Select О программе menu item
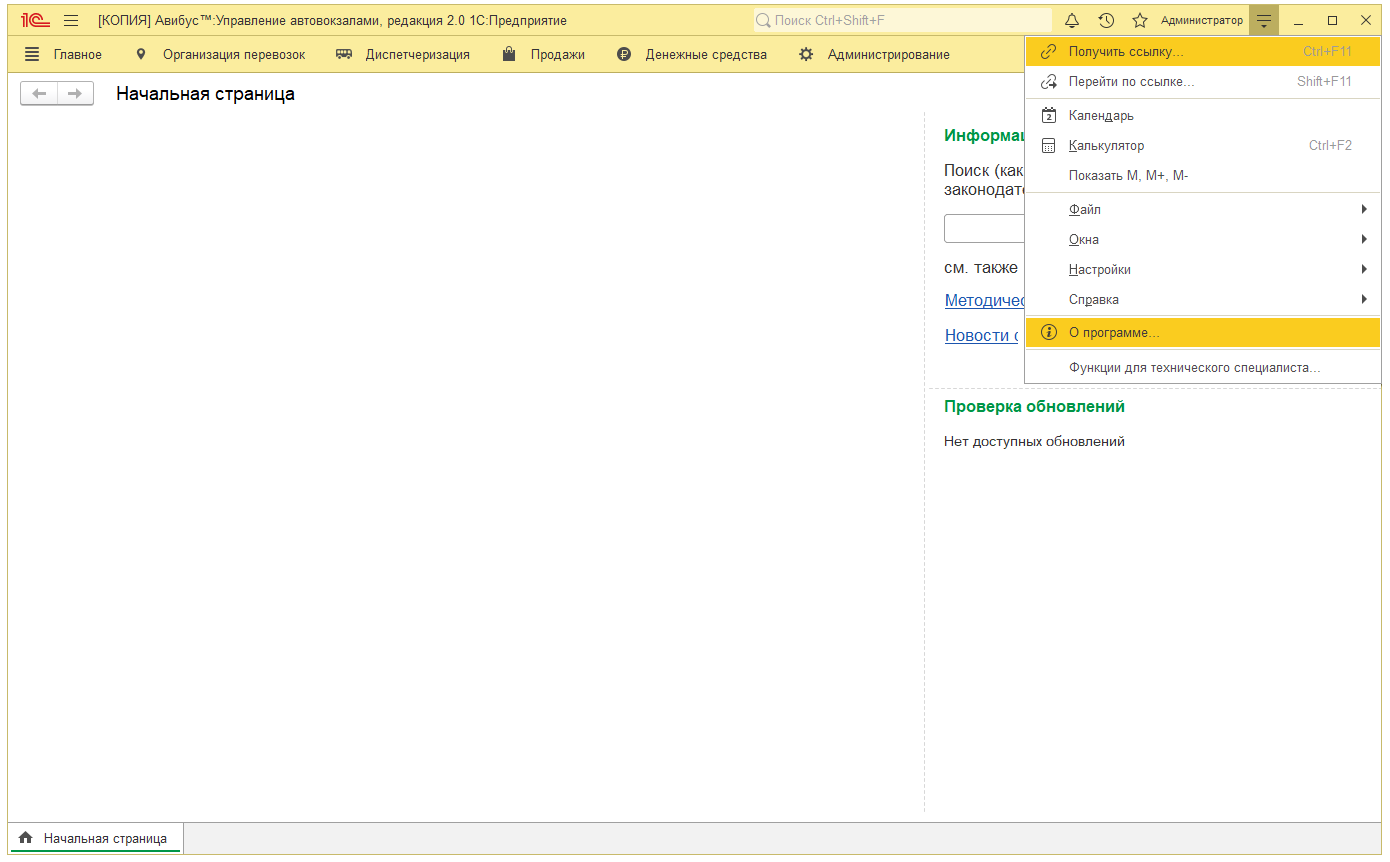The height and width of the screenshot is (862, 1390). [x=1114, y=332]
